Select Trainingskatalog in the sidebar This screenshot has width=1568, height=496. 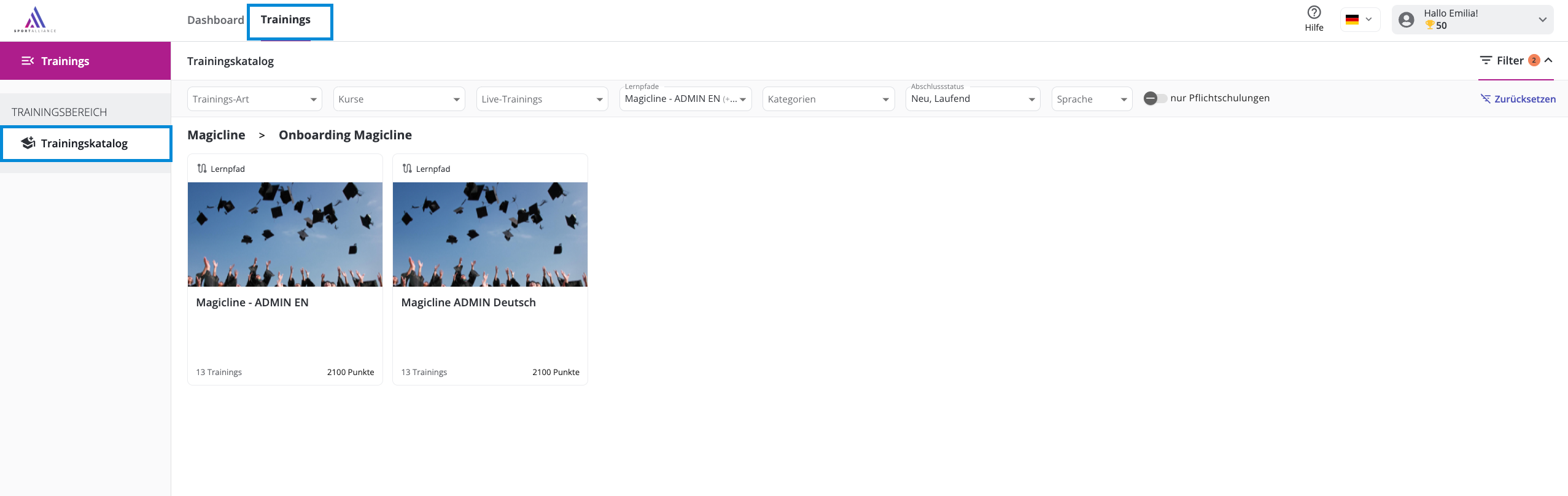[86, 144]
